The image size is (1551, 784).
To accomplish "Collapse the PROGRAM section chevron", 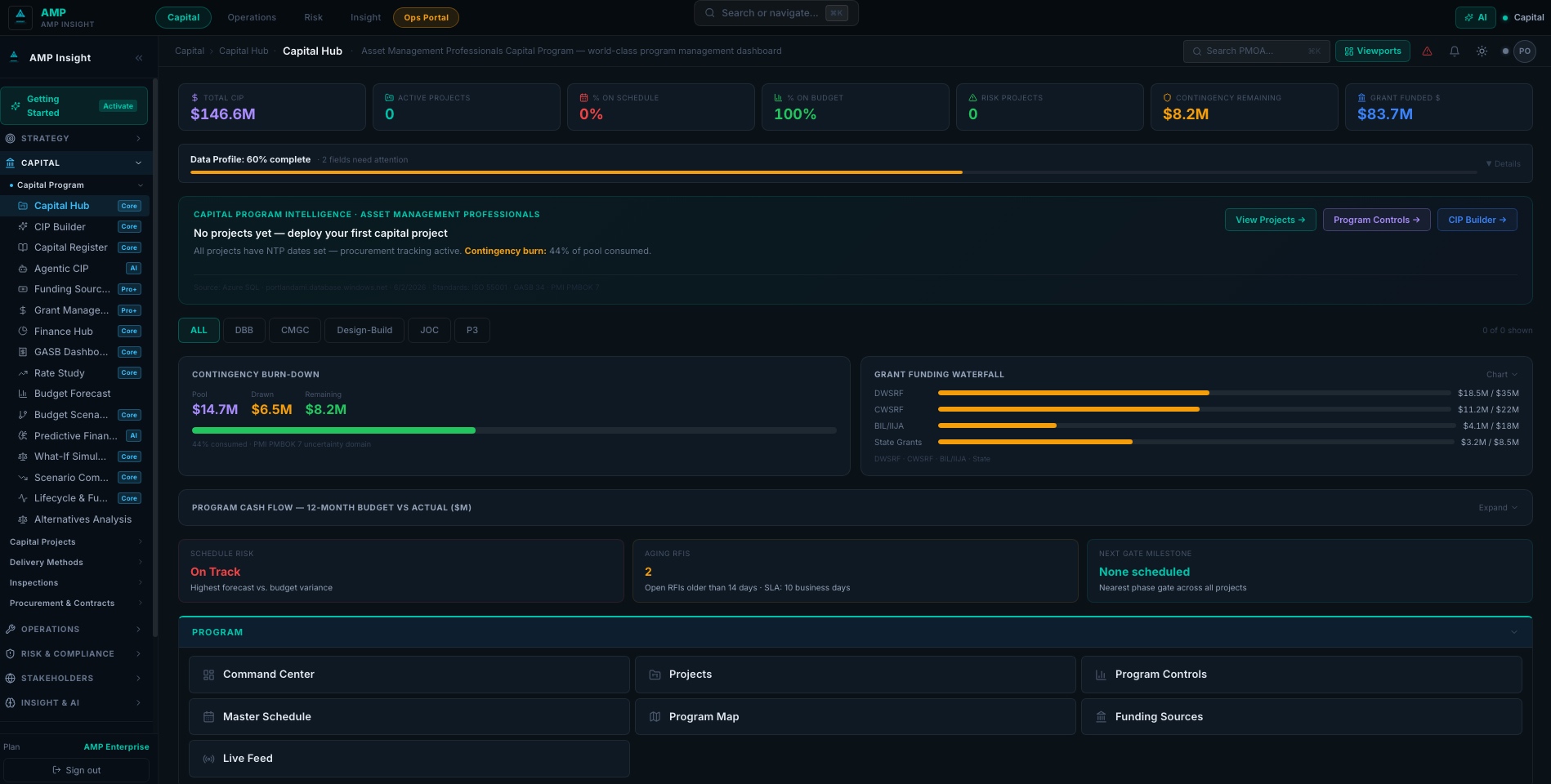I will (x=1514, y=633).
